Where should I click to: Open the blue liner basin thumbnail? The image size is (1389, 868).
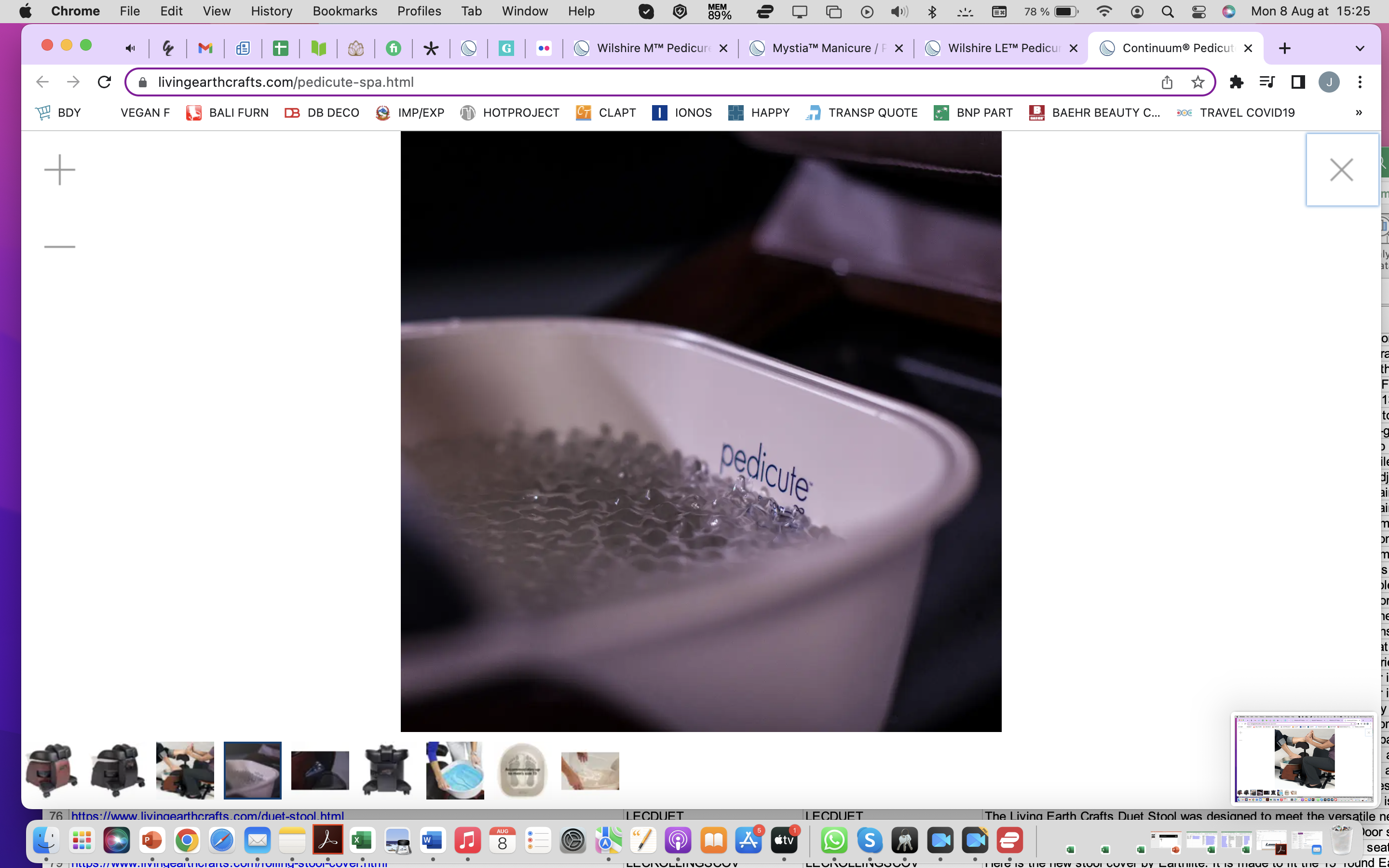coord(455,771)
